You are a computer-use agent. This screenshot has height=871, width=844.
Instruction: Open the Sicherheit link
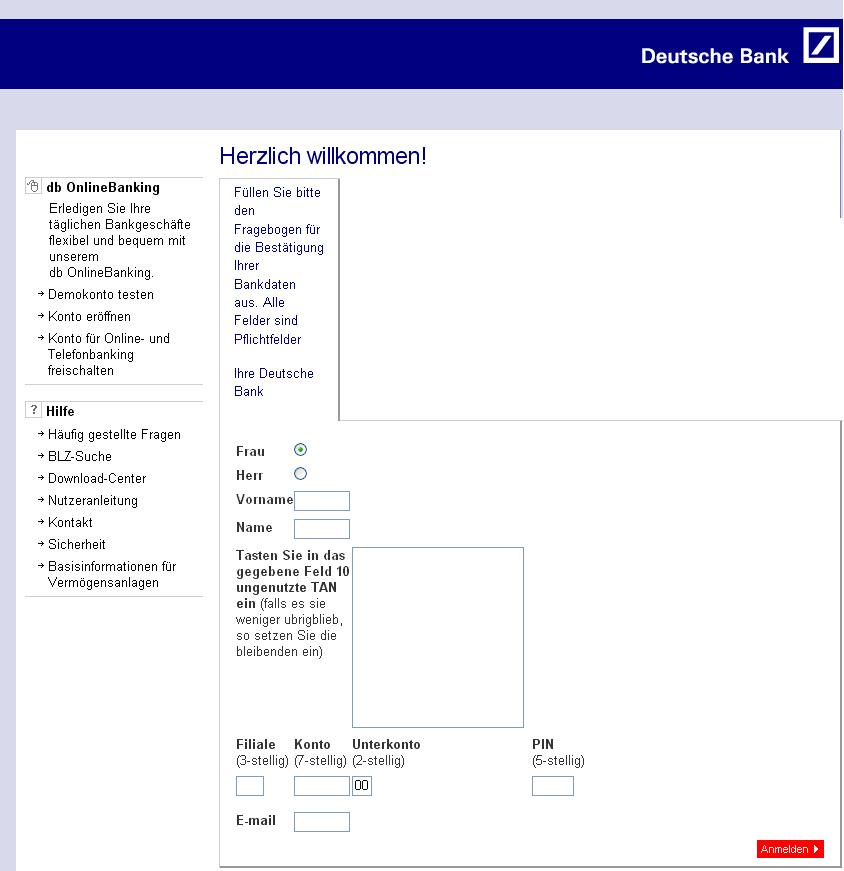(77, 544)
